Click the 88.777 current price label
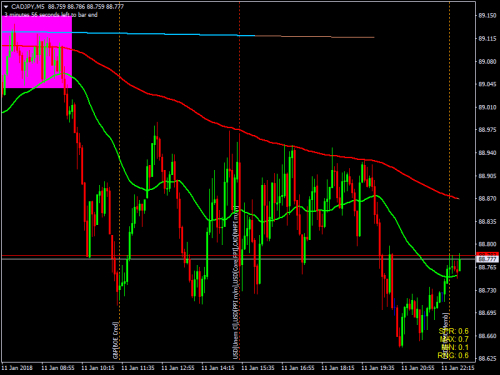Image resolution: width=500 pixels, height=375 pixels. click(487, 259)
